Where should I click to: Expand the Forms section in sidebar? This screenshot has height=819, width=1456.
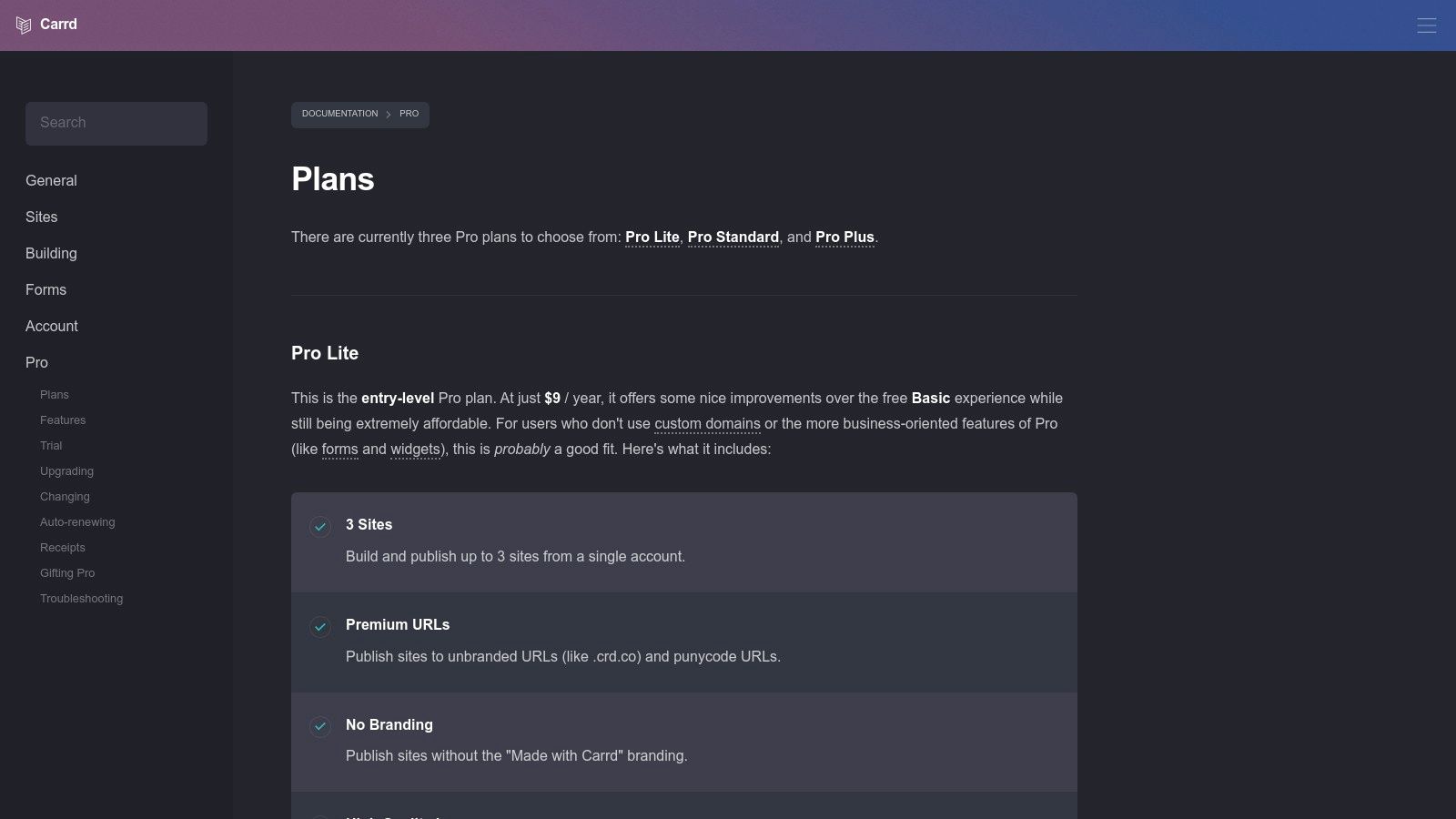[45, 289]
